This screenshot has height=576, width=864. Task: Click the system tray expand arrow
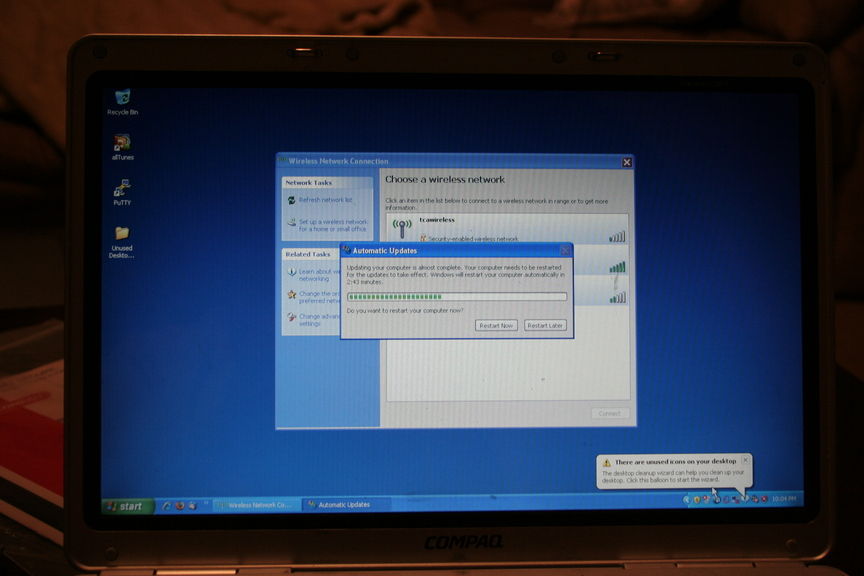click(686, 499)
